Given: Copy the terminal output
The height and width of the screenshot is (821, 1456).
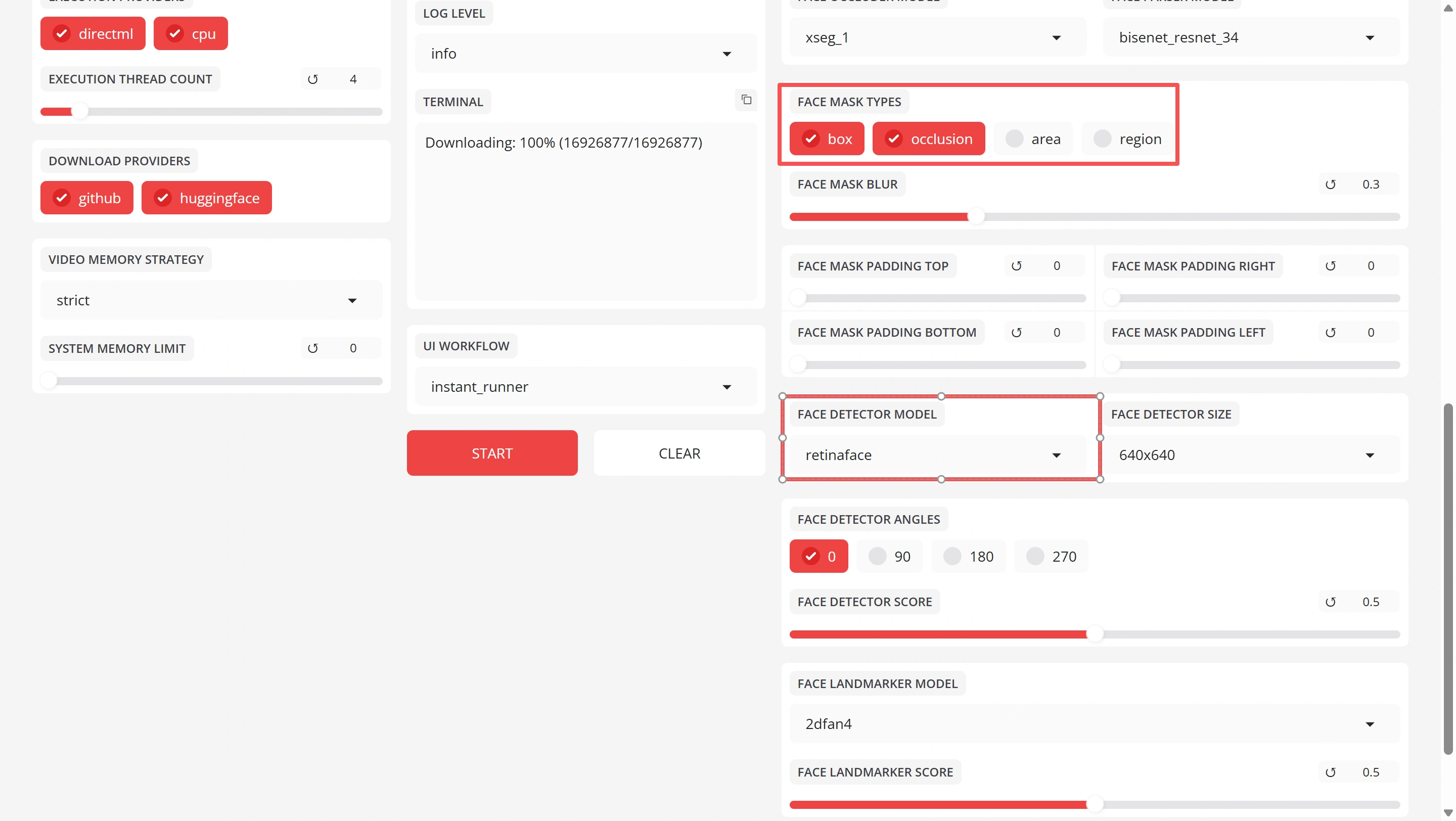Looking at the screenshot, I should click(x=746, y=100).
